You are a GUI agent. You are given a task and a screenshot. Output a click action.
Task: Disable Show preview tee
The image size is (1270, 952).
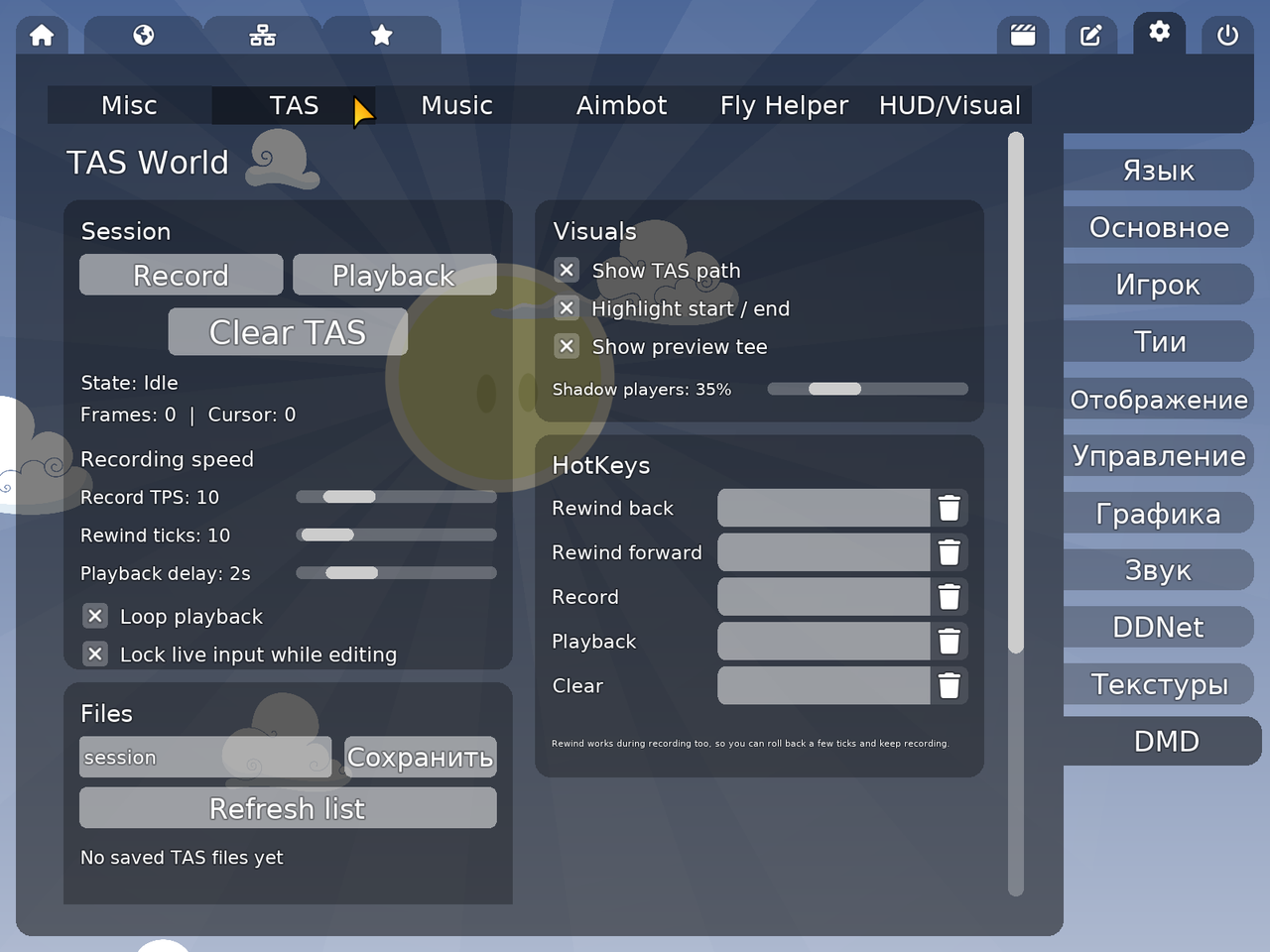[x=567, y=346]
